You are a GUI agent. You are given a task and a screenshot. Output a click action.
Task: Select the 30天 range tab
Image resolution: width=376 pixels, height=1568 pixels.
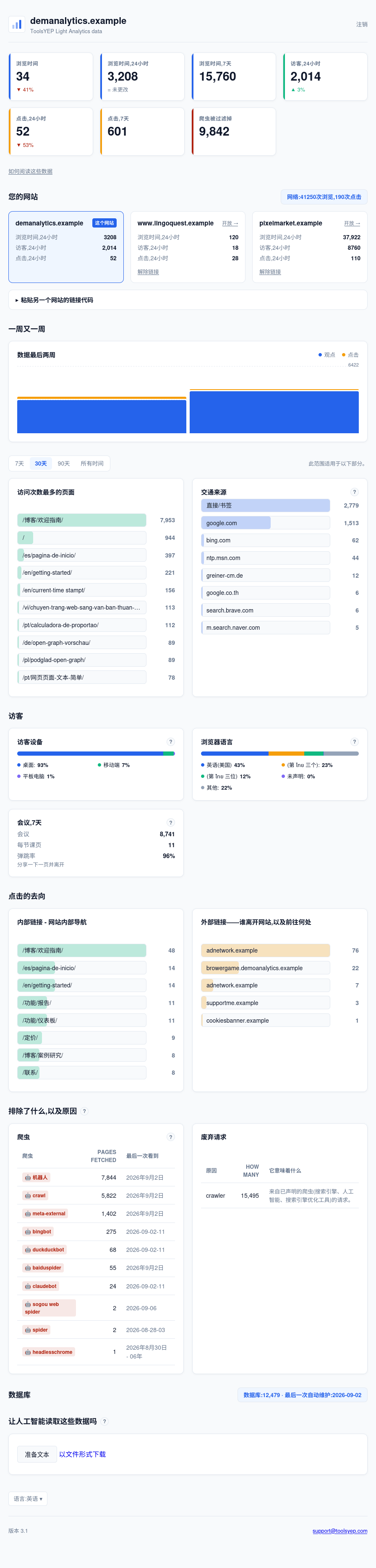click(x=41, y=463)
